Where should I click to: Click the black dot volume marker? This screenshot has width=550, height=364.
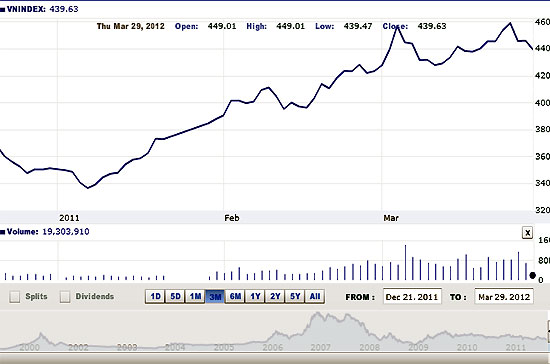tap(532, 276)
